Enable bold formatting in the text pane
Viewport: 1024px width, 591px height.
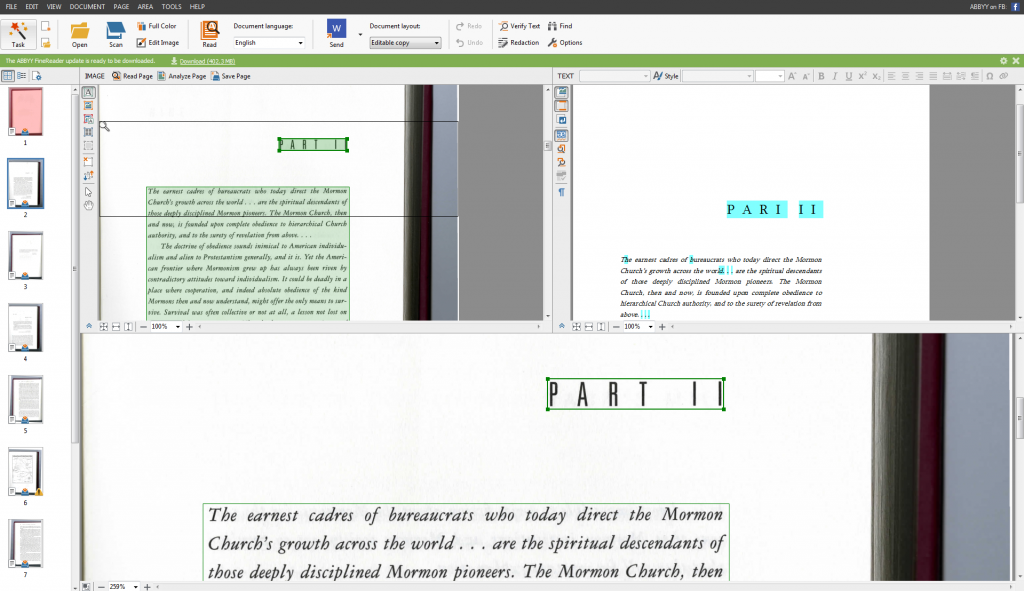[x=822, y=75]
